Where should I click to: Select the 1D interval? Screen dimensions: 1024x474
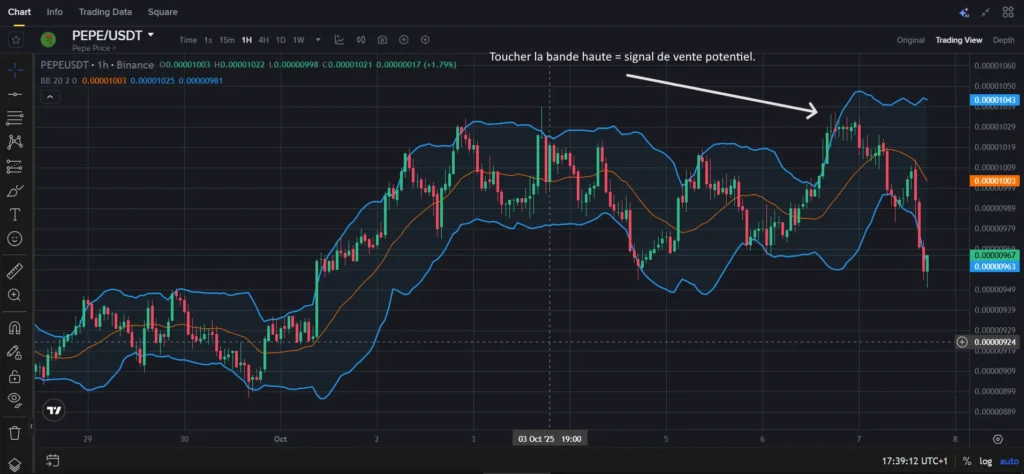(280, 40)
